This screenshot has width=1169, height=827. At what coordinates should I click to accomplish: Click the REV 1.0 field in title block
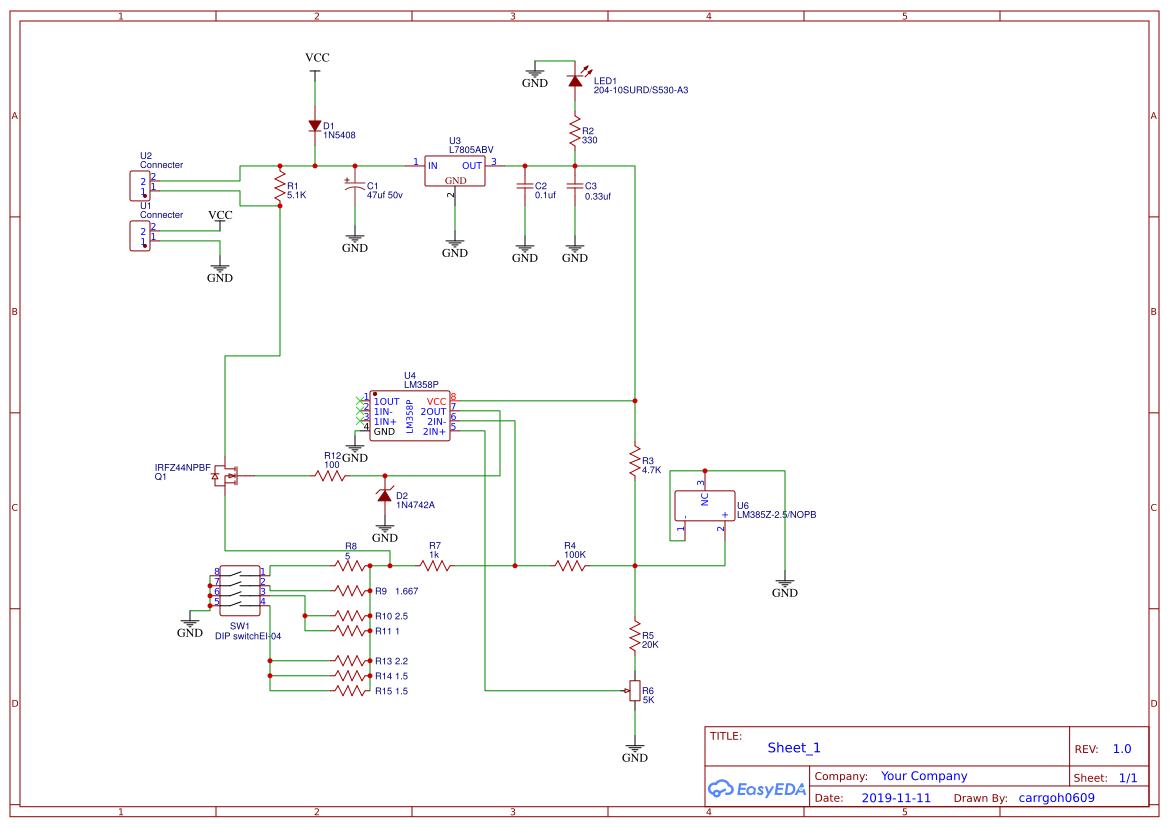1120,747
